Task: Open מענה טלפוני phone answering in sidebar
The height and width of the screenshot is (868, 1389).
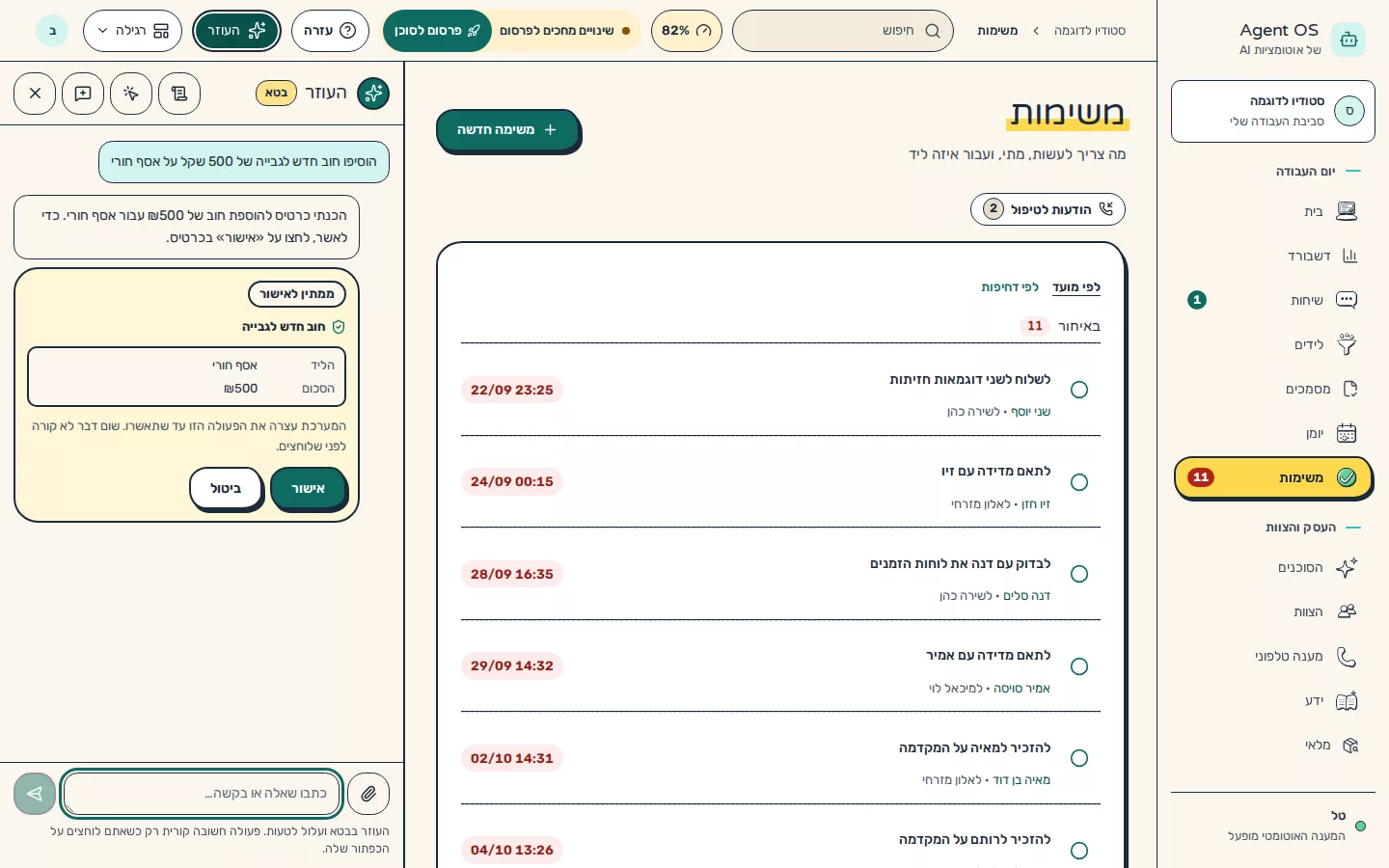Action: tap(1273, 656)
